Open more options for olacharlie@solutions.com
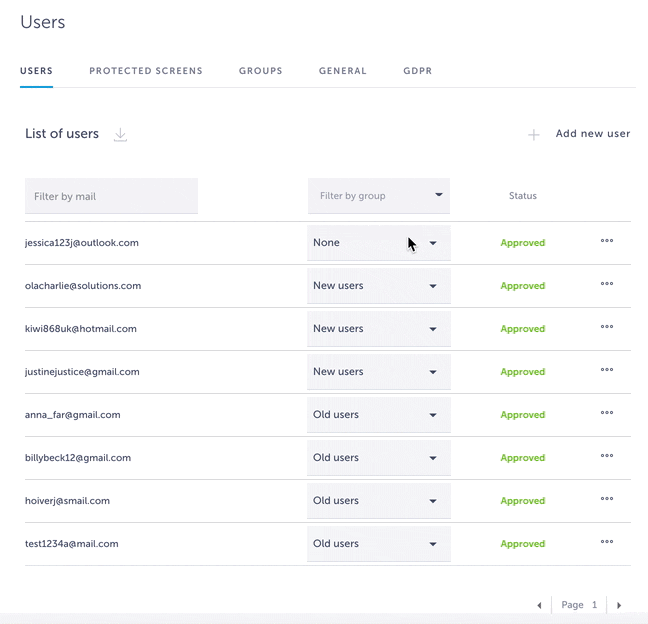Screen dimensions: 648x624 coord(607,284)
